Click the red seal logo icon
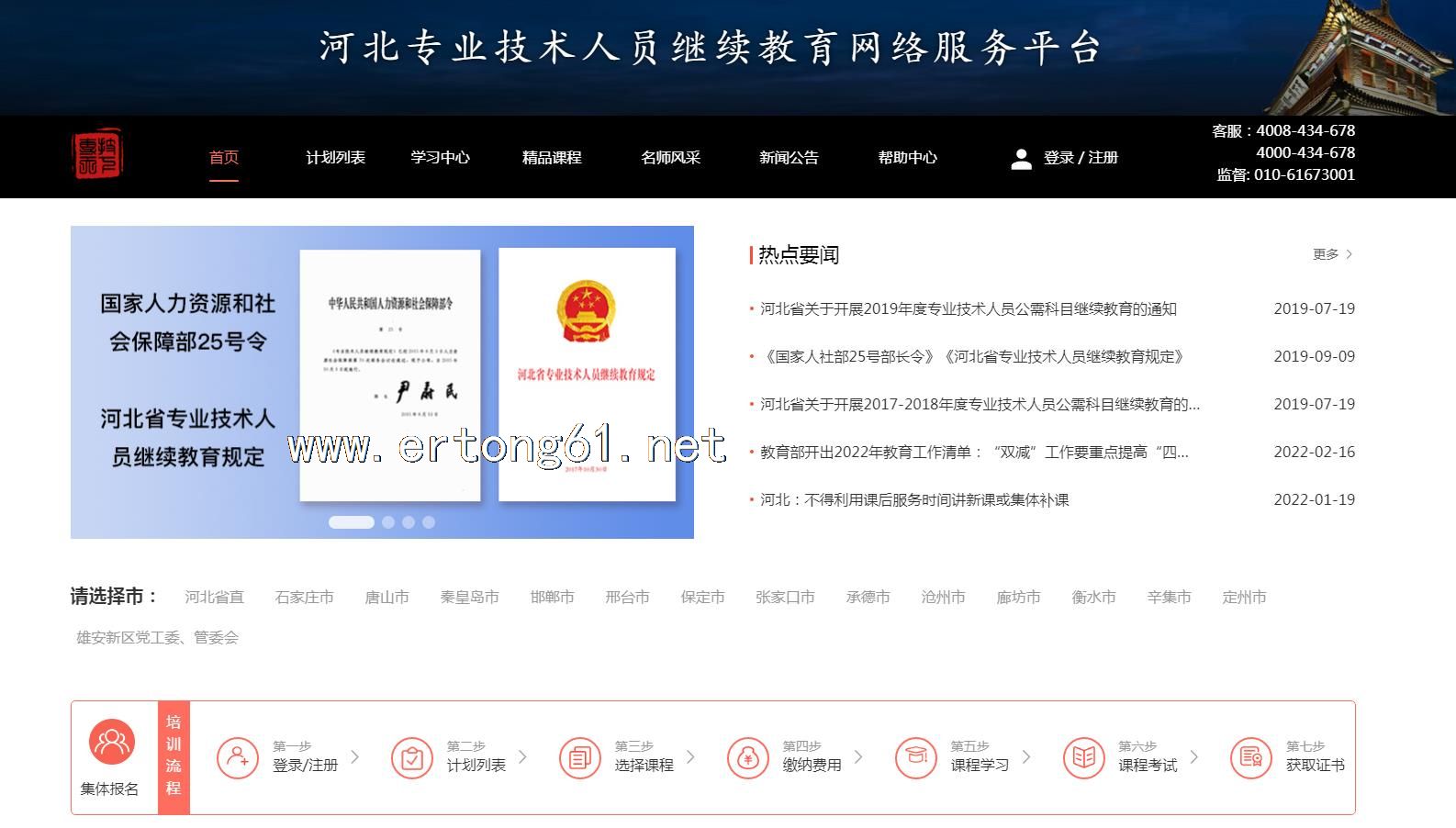The height and width of the screenshot is (828, 1456). tap(97, 154)
